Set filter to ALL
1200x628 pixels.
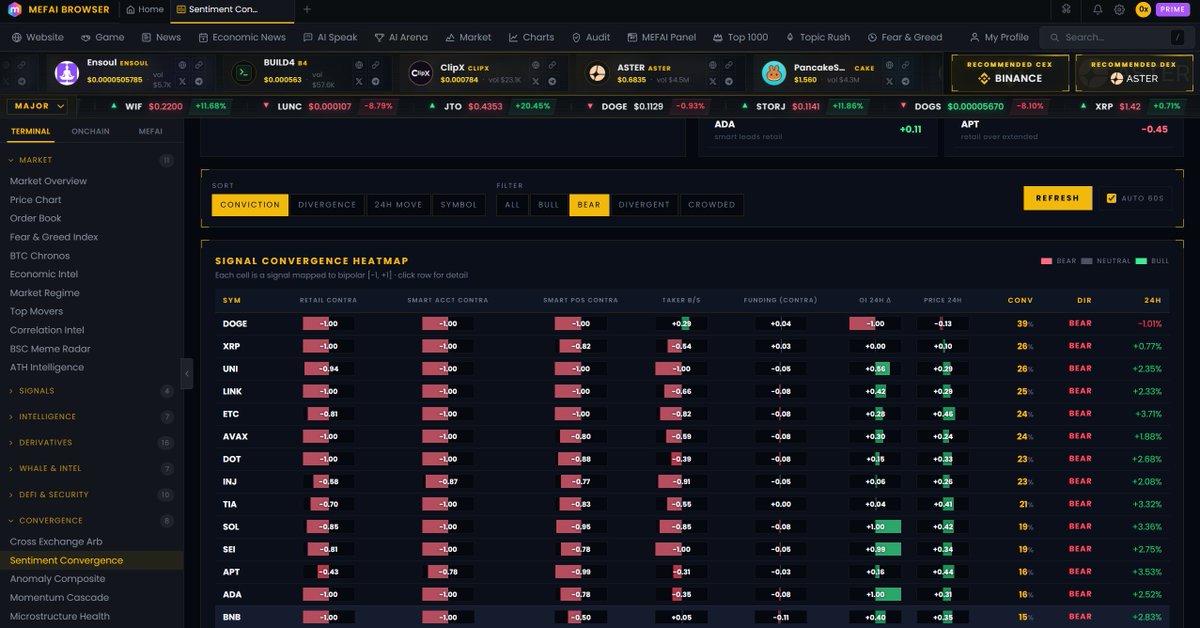point(512,205)
